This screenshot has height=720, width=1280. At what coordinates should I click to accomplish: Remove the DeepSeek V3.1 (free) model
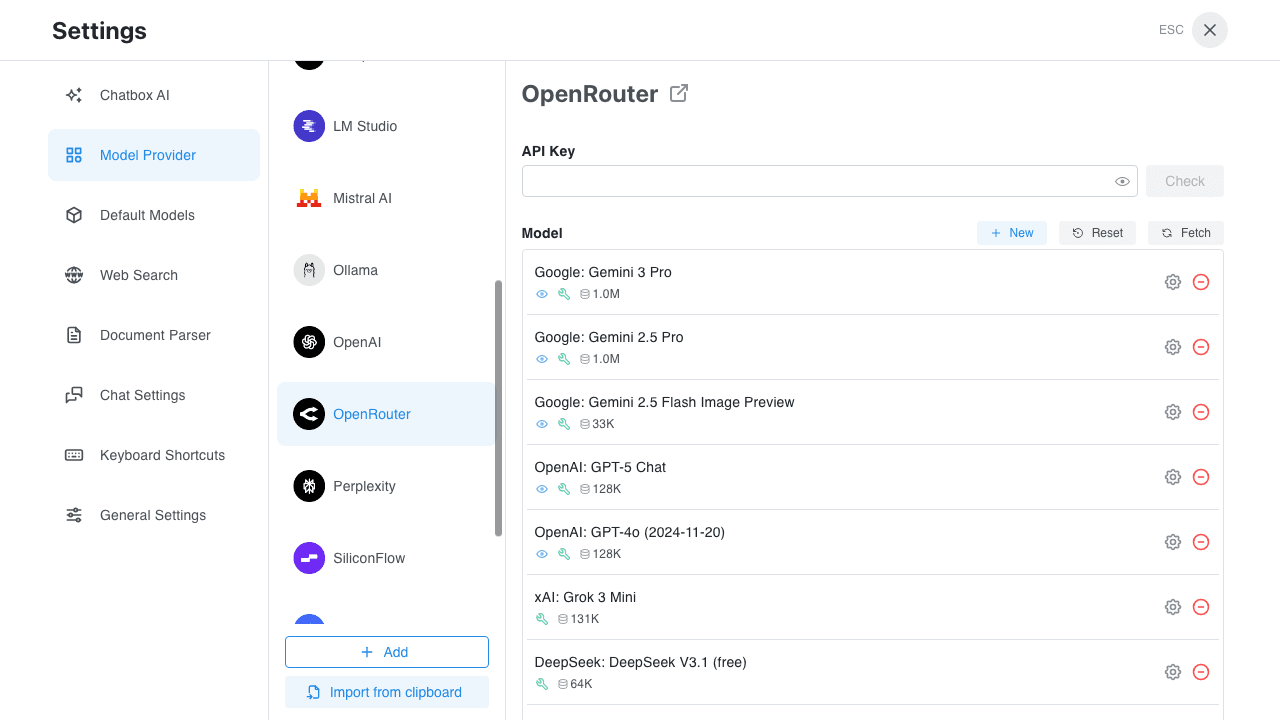click(x=1201, y=671)
